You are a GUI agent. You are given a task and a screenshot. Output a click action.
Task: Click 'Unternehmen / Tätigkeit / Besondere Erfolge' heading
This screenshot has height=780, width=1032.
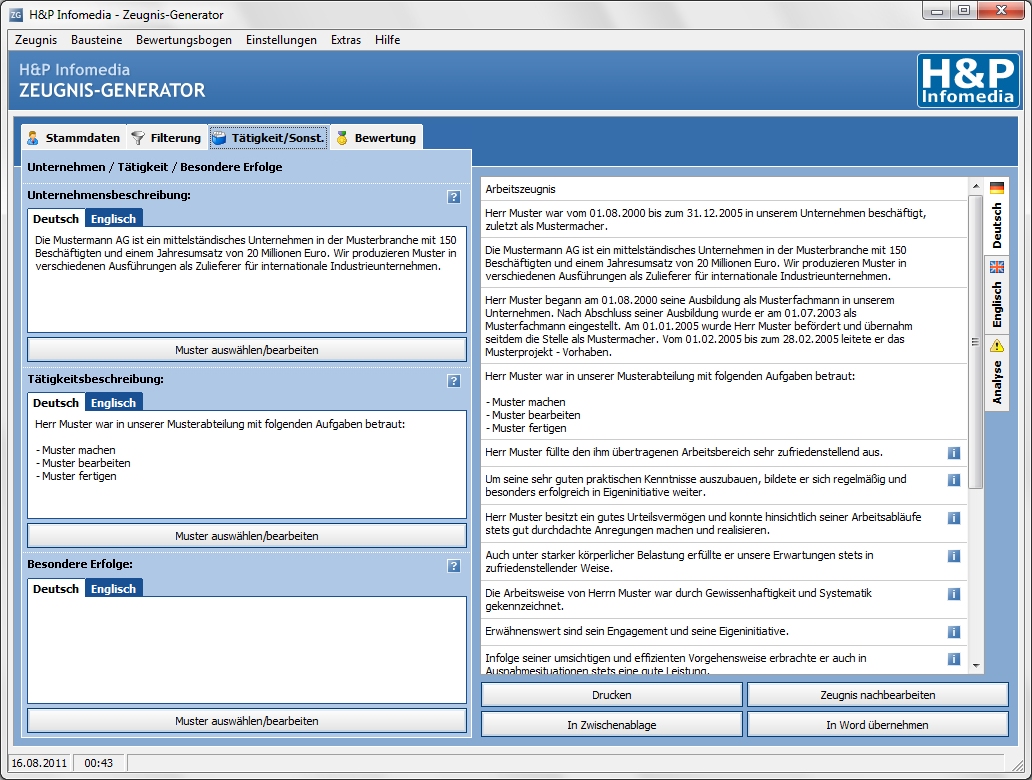click(x=155, y=167)
